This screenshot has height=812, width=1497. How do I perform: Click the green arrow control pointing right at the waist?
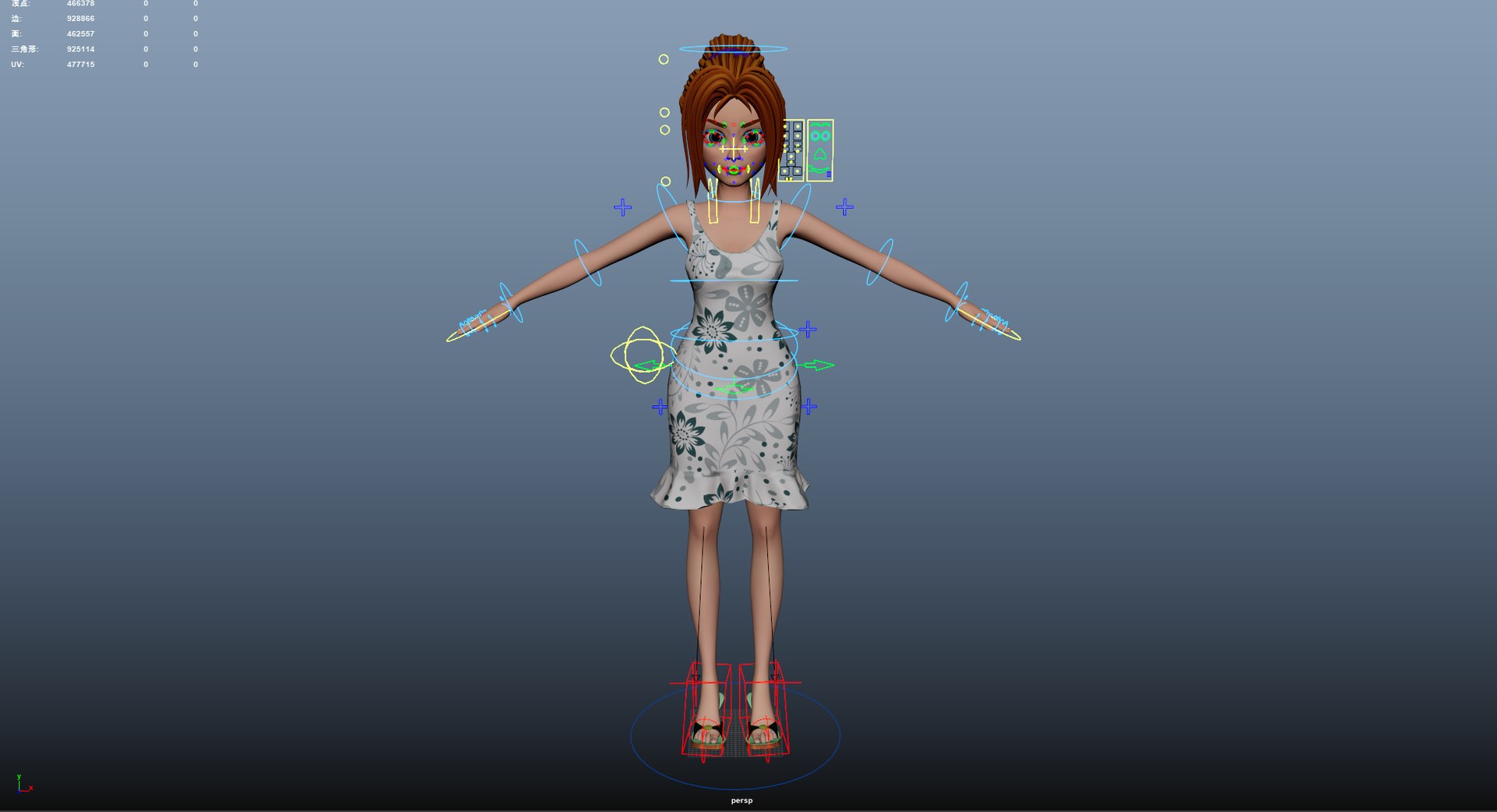[x=816, y=365]
